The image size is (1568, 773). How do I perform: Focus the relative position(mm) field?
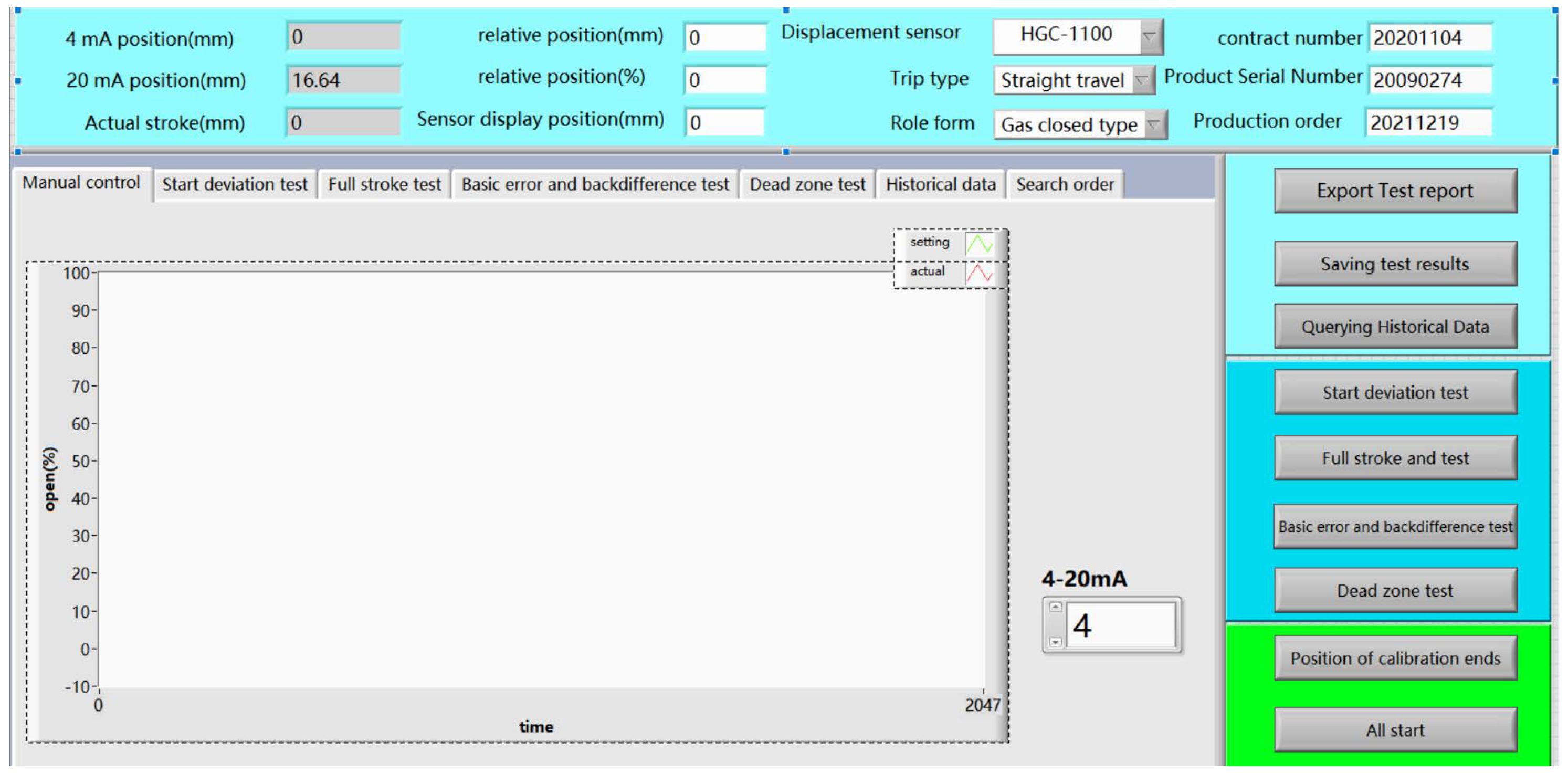pos(724,38)
